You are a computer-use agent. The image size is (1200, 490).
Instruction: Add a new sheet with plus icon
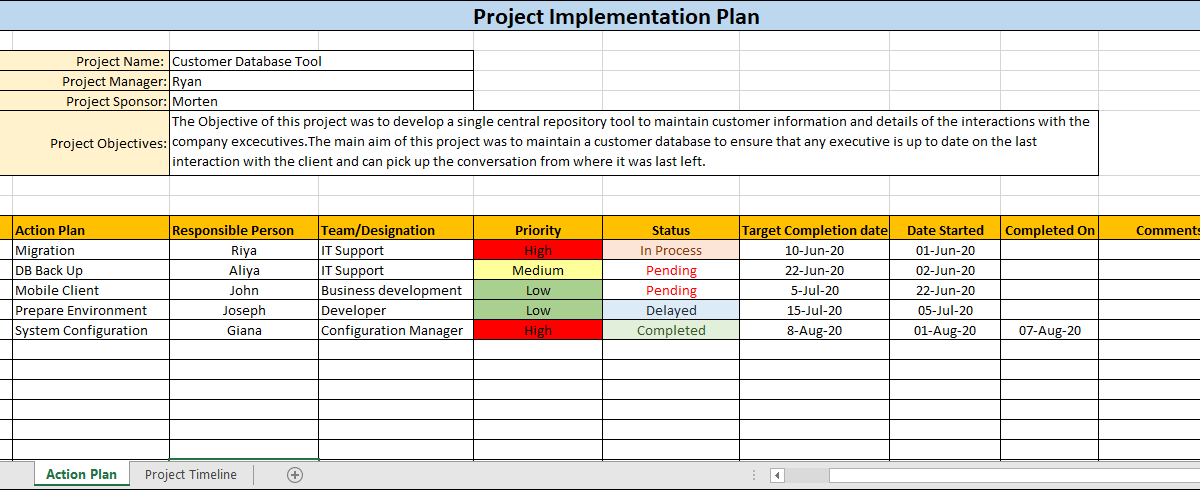click(x=295, y=475)
